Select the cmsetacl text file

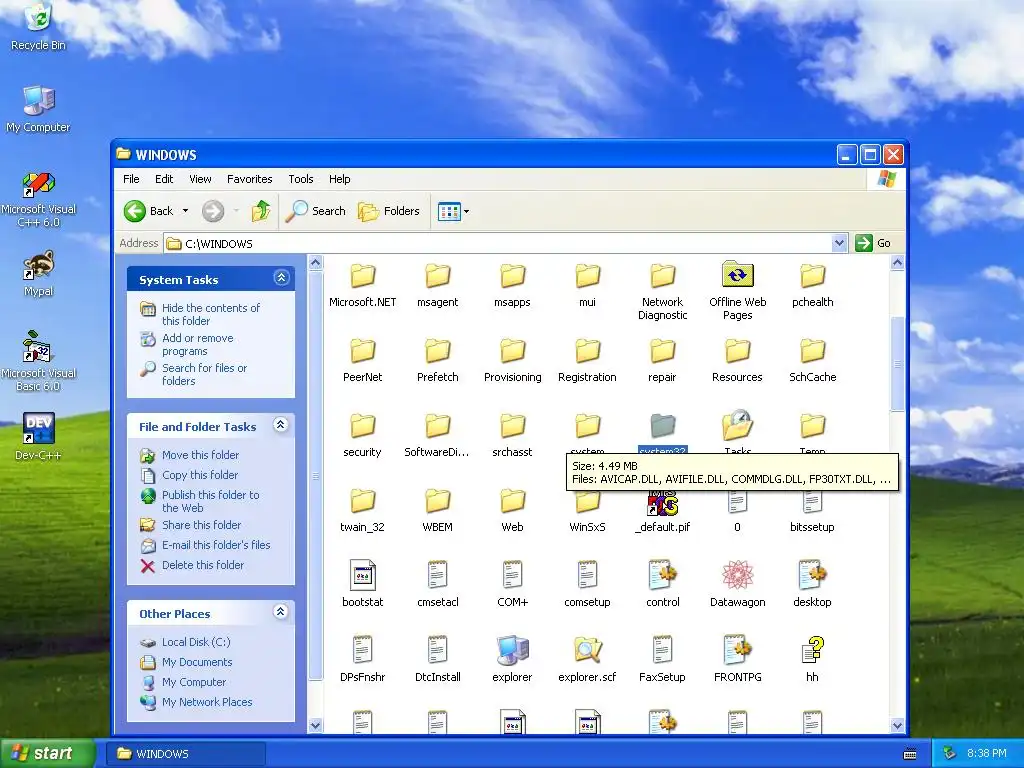pos(438,584)
